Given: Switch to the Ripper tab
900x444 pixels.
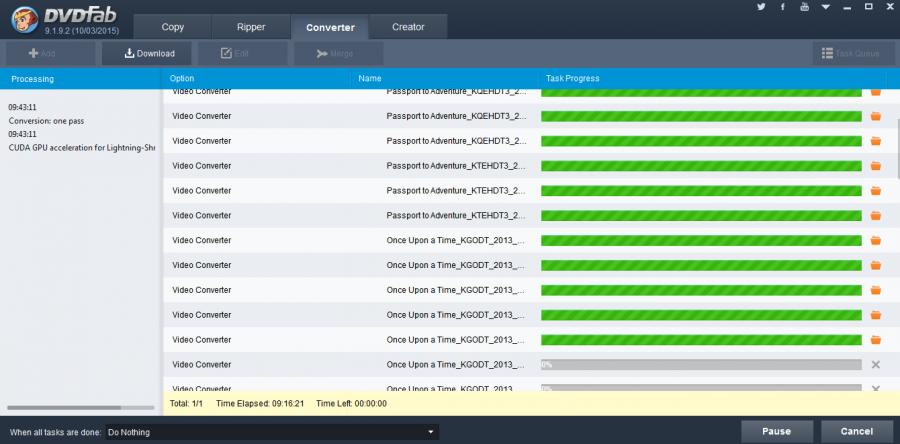Looking at the screenshot, I should click(x=251, y=27).
